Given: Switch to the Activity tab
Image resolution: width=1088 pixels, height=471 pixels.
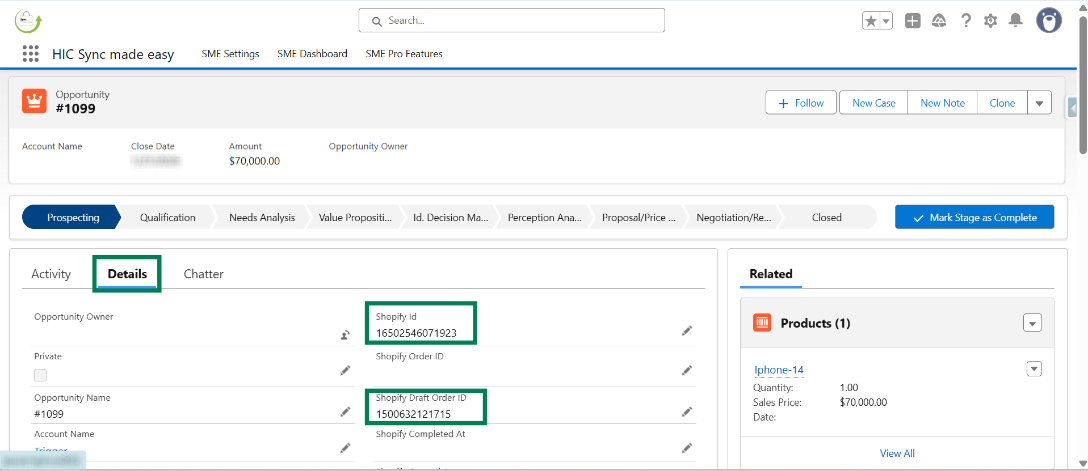Looking at the screenshot, I should pos(51,274).
